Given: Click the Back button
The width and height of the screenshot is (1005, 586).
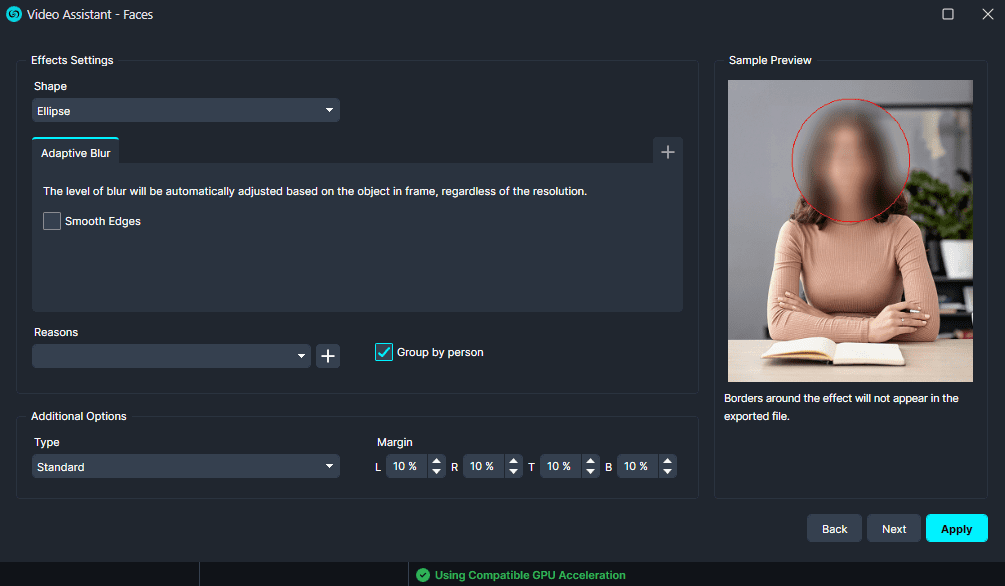Looking at the screenshot, I should pos(834,528).
